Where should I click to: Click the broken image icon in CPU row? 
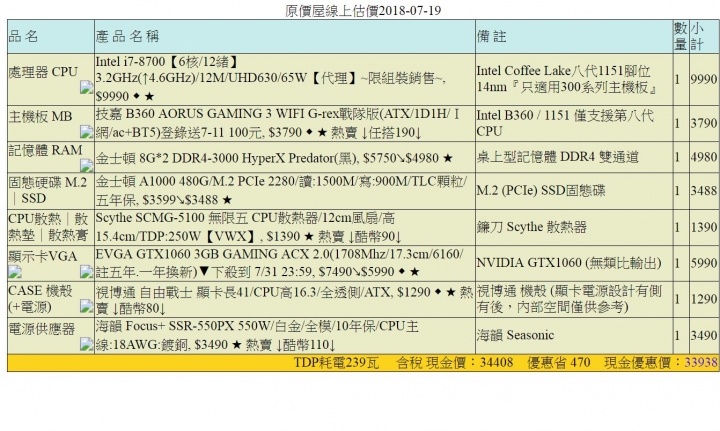[x=86, y=87]
